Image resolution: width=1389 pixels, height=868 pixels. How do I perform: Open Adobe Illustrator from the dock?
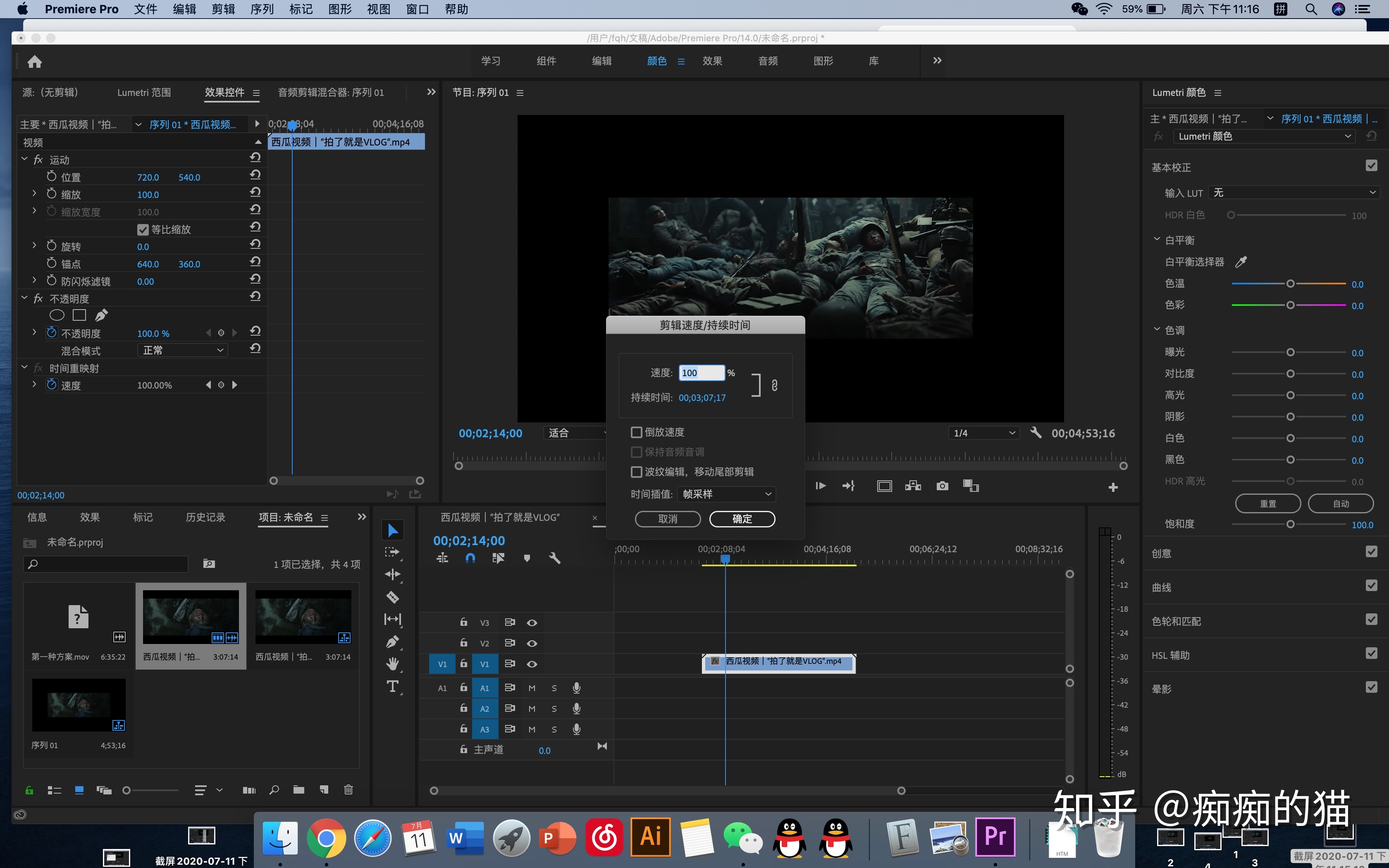[x=651, y=837]
